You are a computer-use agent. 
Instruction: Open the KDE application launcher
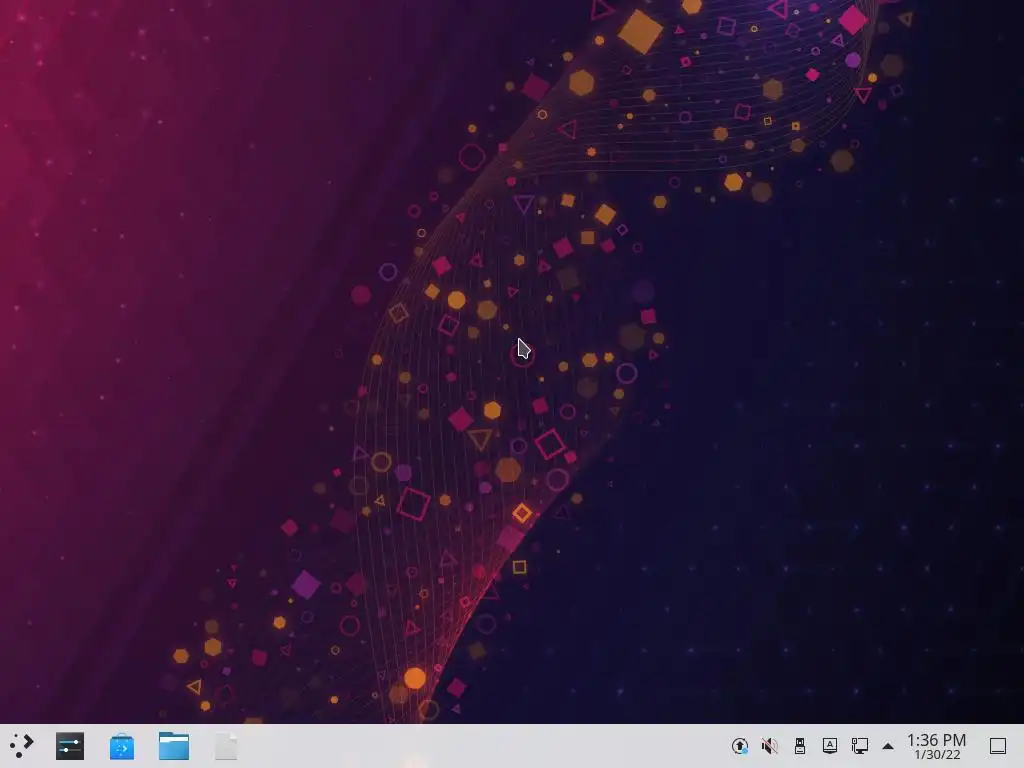pos(22,746)
